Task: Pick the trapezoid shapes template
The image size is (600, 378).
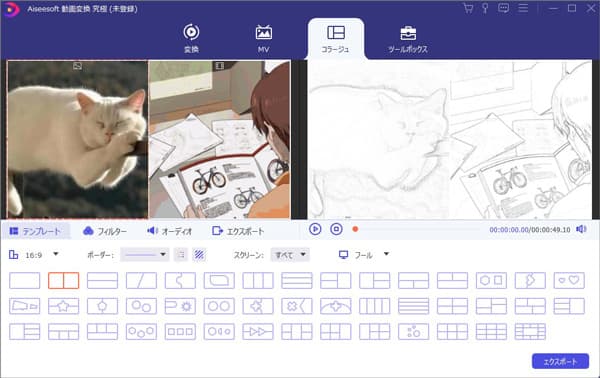Action: click(x=24, y=306)
